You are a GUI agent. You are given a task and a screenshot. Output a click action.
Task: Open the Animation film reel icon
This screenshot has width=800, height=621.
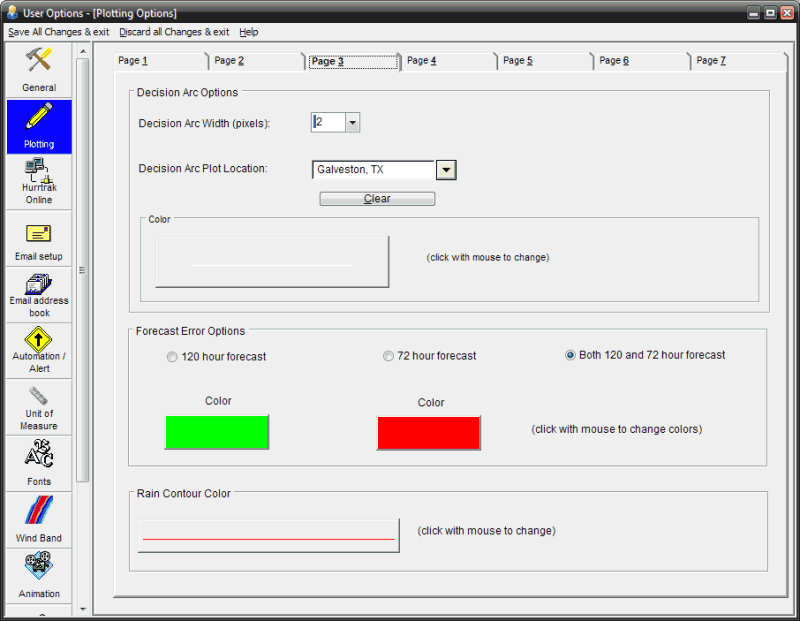tap(39, 567)
